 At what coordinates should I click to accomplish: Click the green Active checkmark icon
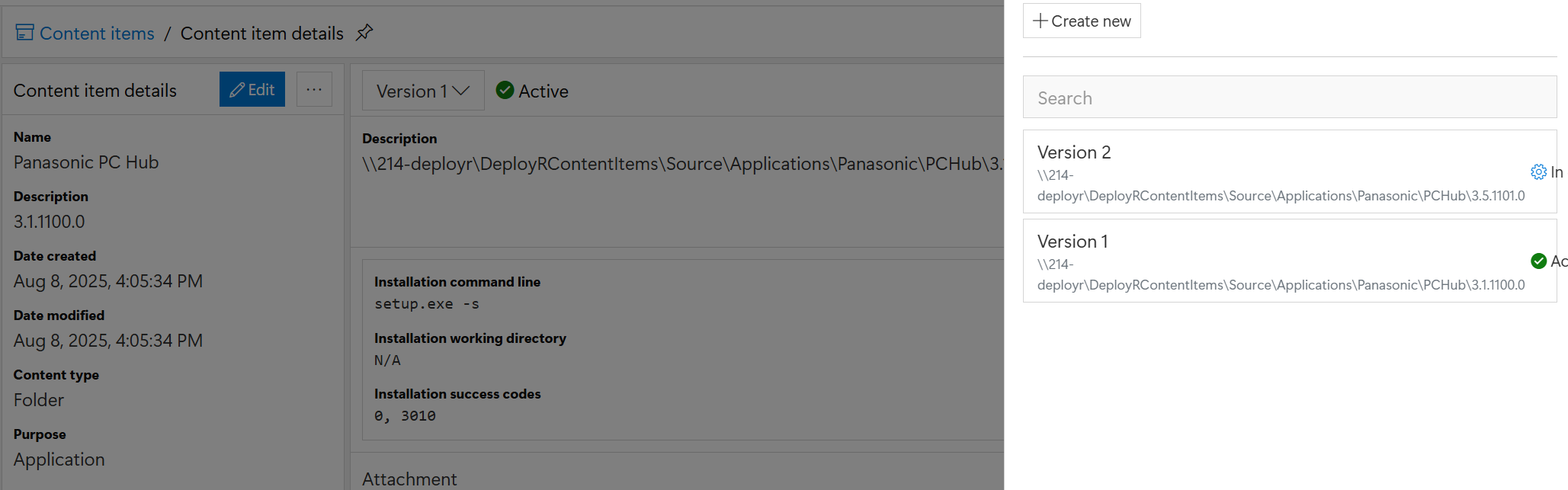[x=505, y=91]
